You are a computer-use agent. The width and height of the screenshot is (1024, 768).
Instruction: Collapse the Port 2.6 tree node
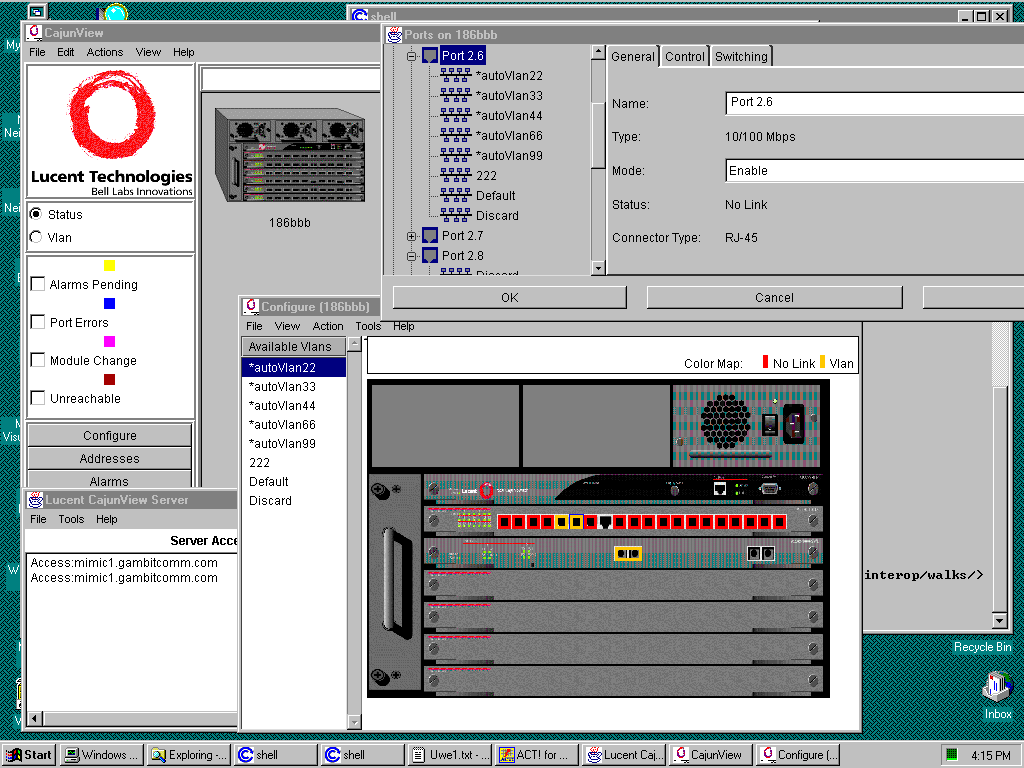tap(411, 57)
